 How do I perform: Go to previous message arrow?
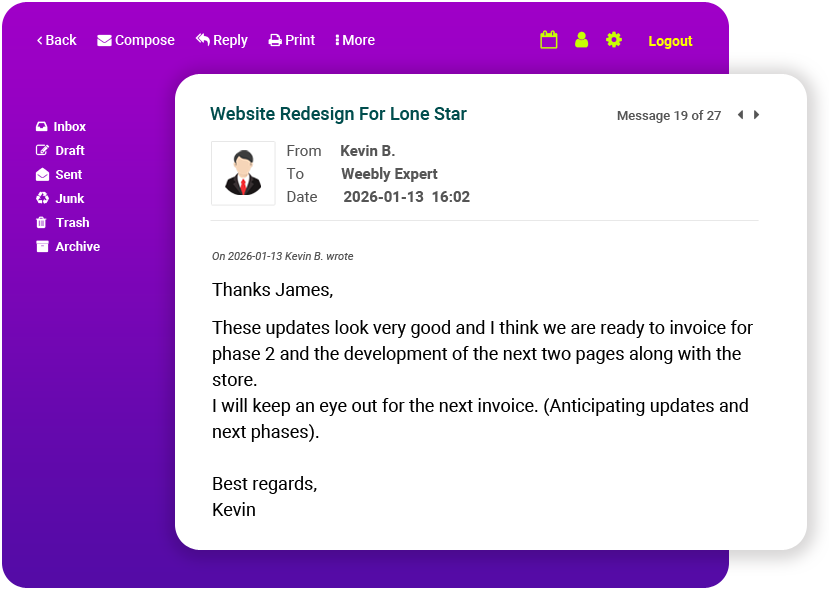(x=740, y=115)
